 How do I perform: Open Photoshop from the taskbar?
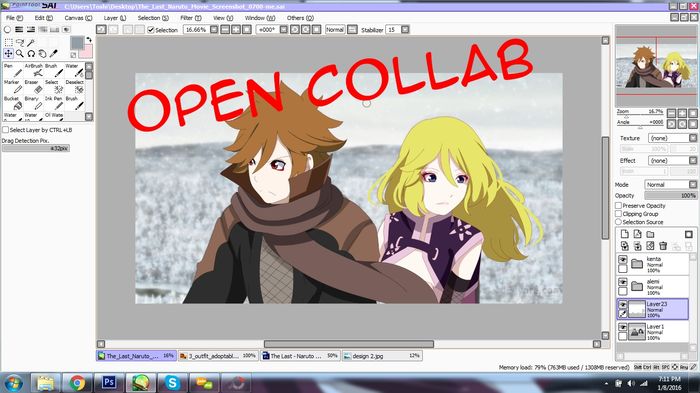click(x=108, y=383)
